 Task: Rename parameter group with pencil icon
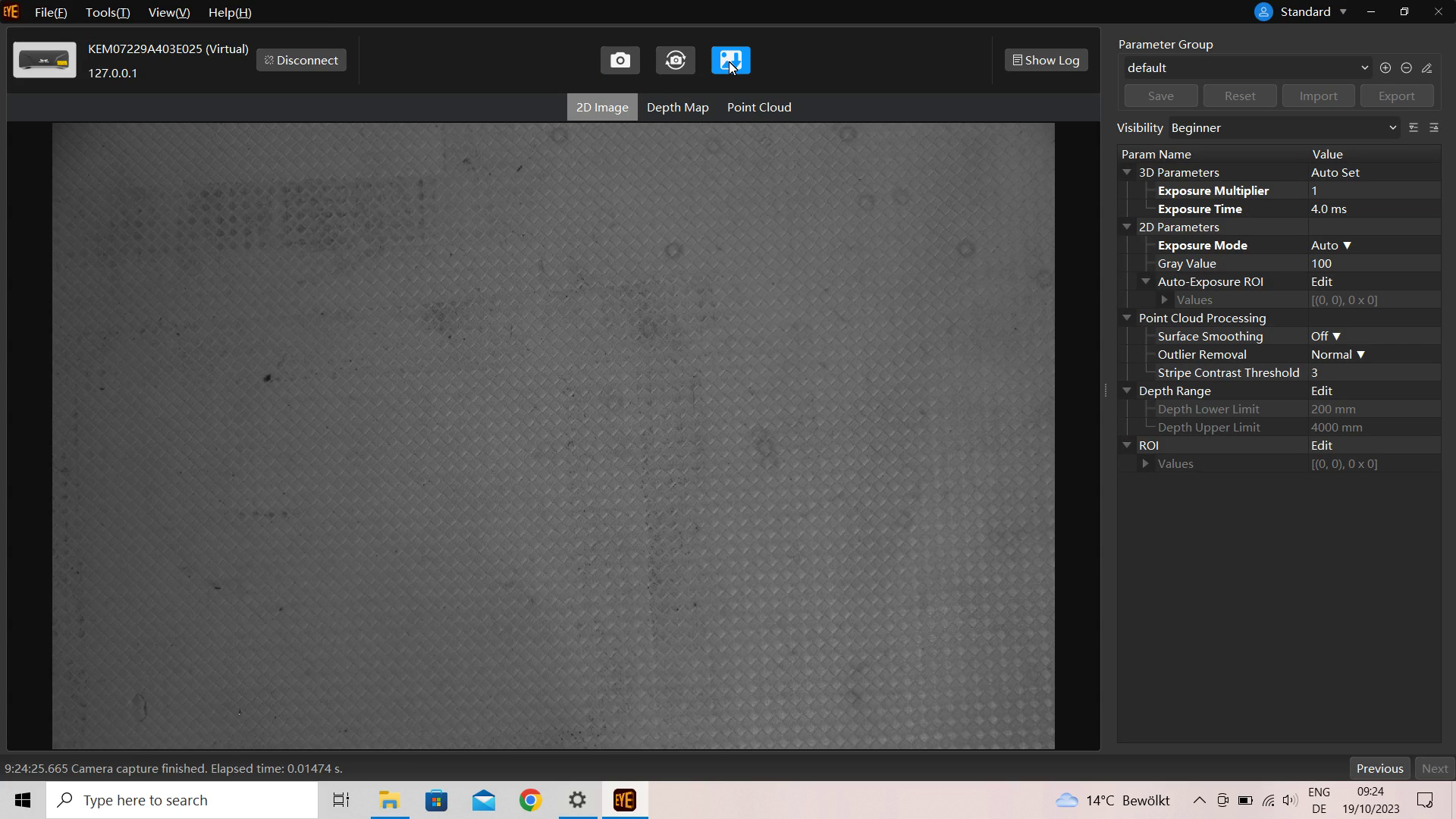tap(1426, 68)
